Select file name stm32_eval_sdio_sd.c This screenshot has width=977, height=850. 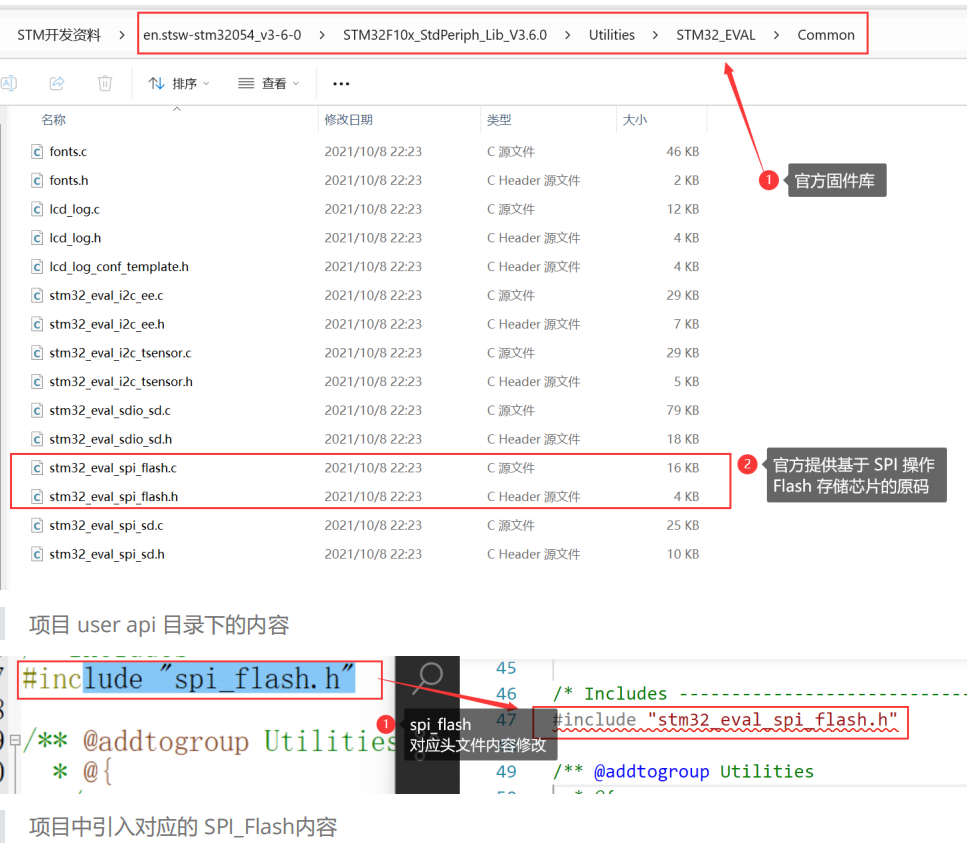coord(110,410)
